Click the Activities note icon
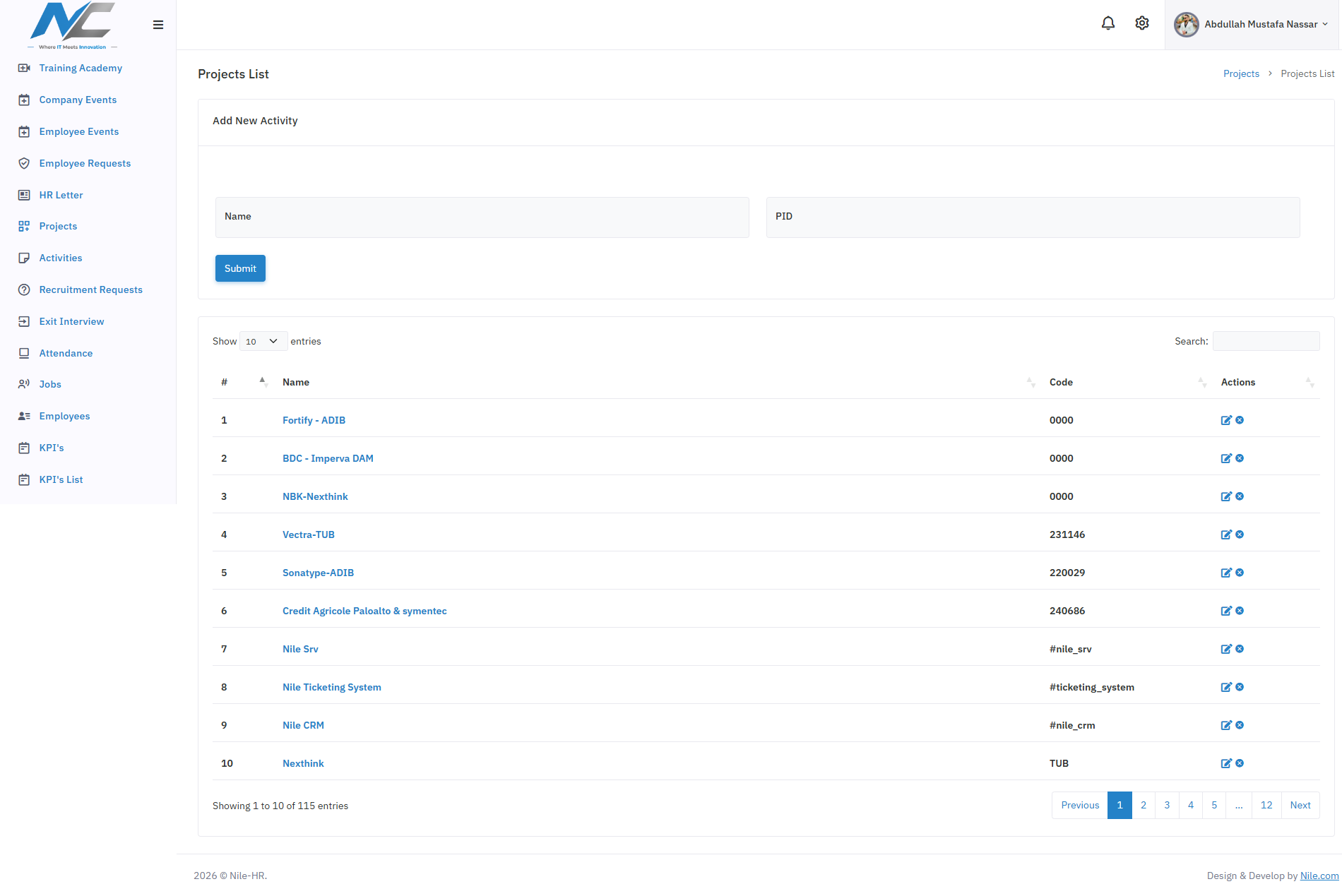This screenshot has width=1342, height=896. coord(24,258)
